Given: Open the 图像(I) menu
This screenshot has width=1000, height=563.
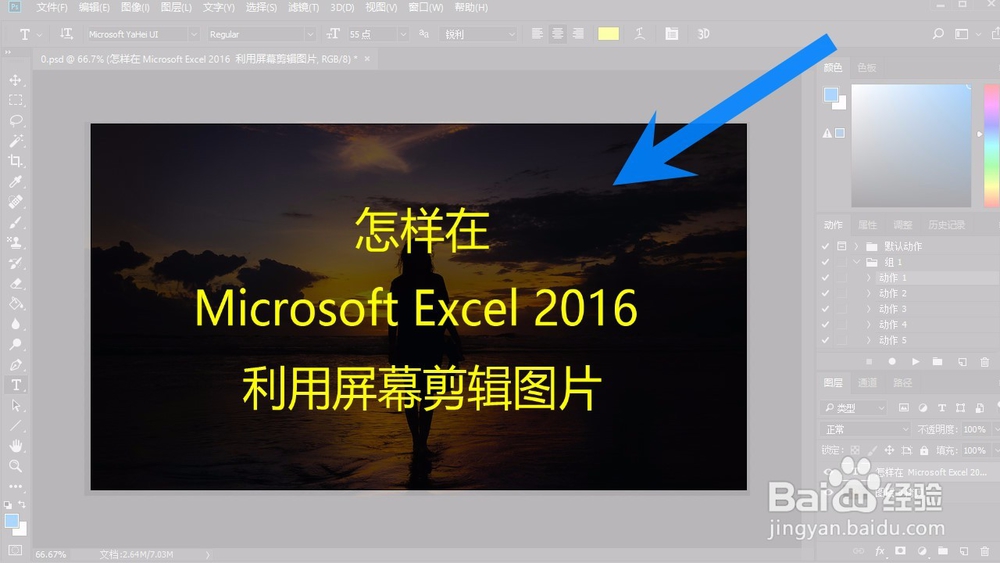Looking at the screenshot, I should click(135, 8).
